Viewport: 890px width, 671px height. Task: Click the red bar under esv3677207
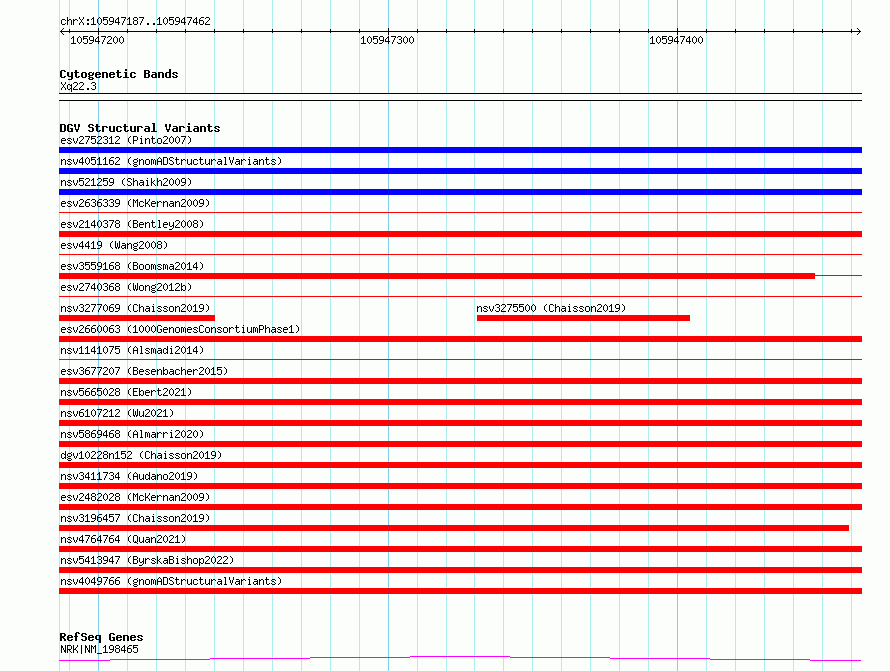(460, 381)
